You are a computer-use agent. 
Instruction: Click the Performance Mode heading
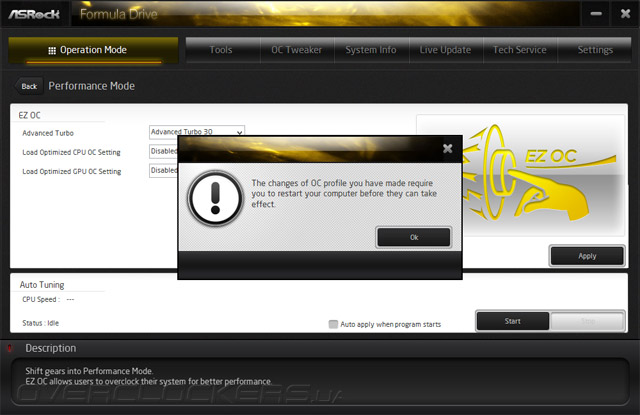[x=91, y=86]
